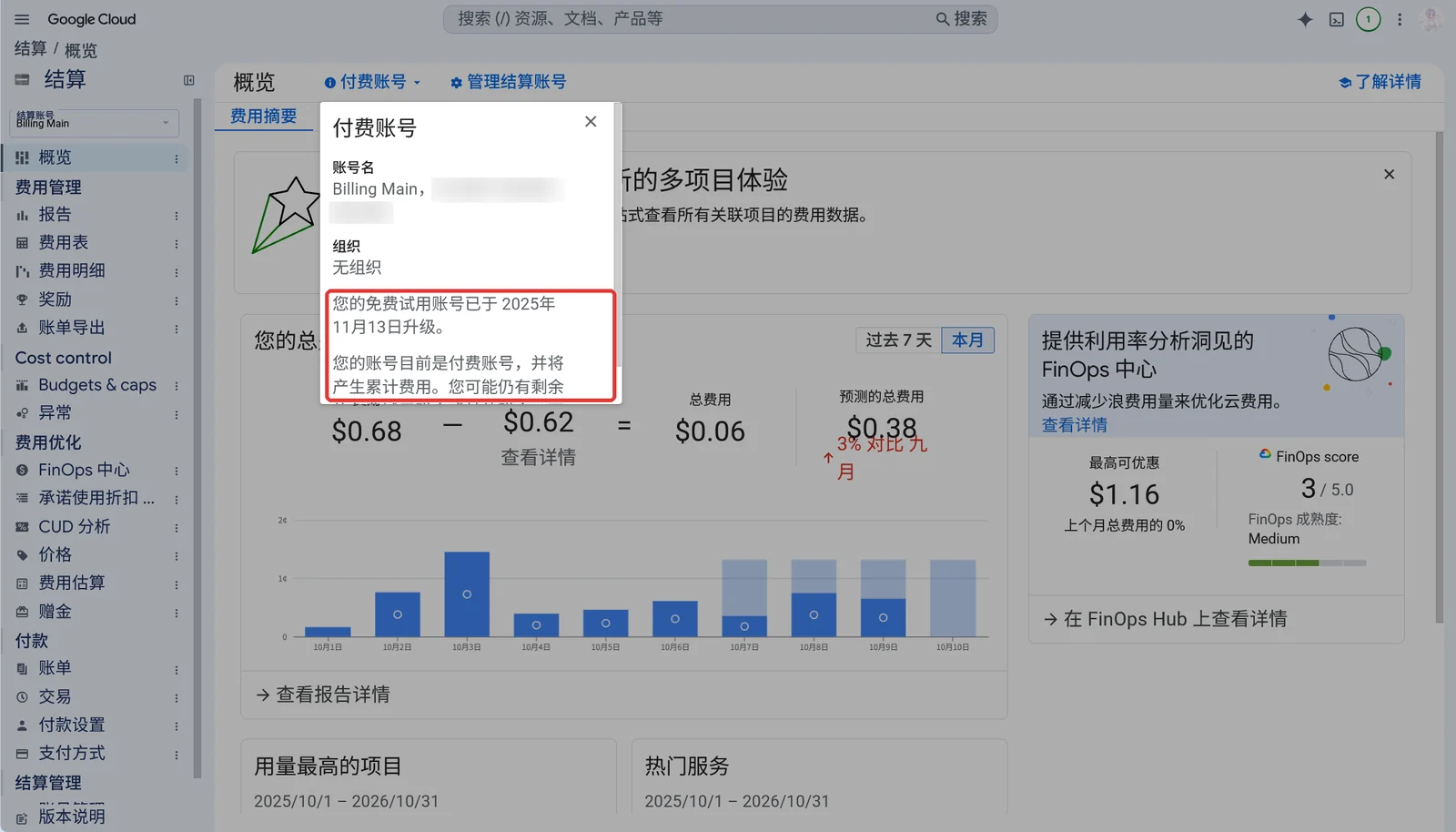Open 了解详情 link at top right
The height and width of the screenshot is (832, 1456).
[x=1380, y=82]
